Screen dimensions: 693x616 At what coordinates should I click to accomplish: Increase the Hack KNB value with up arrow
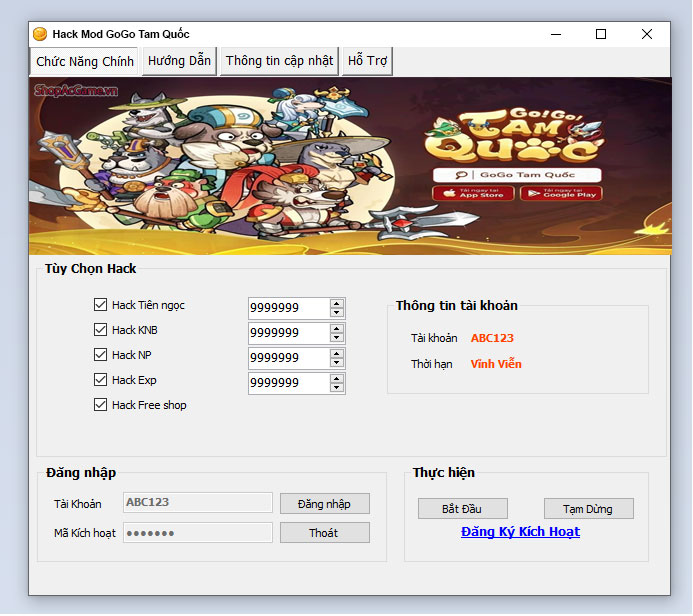[337, 329]
